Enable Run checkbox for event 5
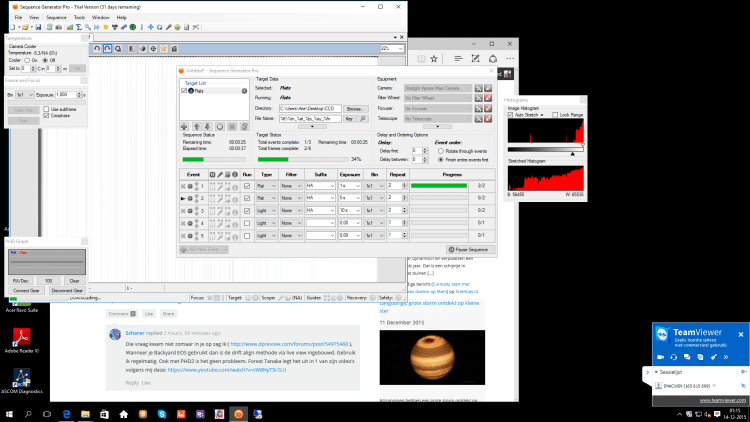 [x=247, y=235]
